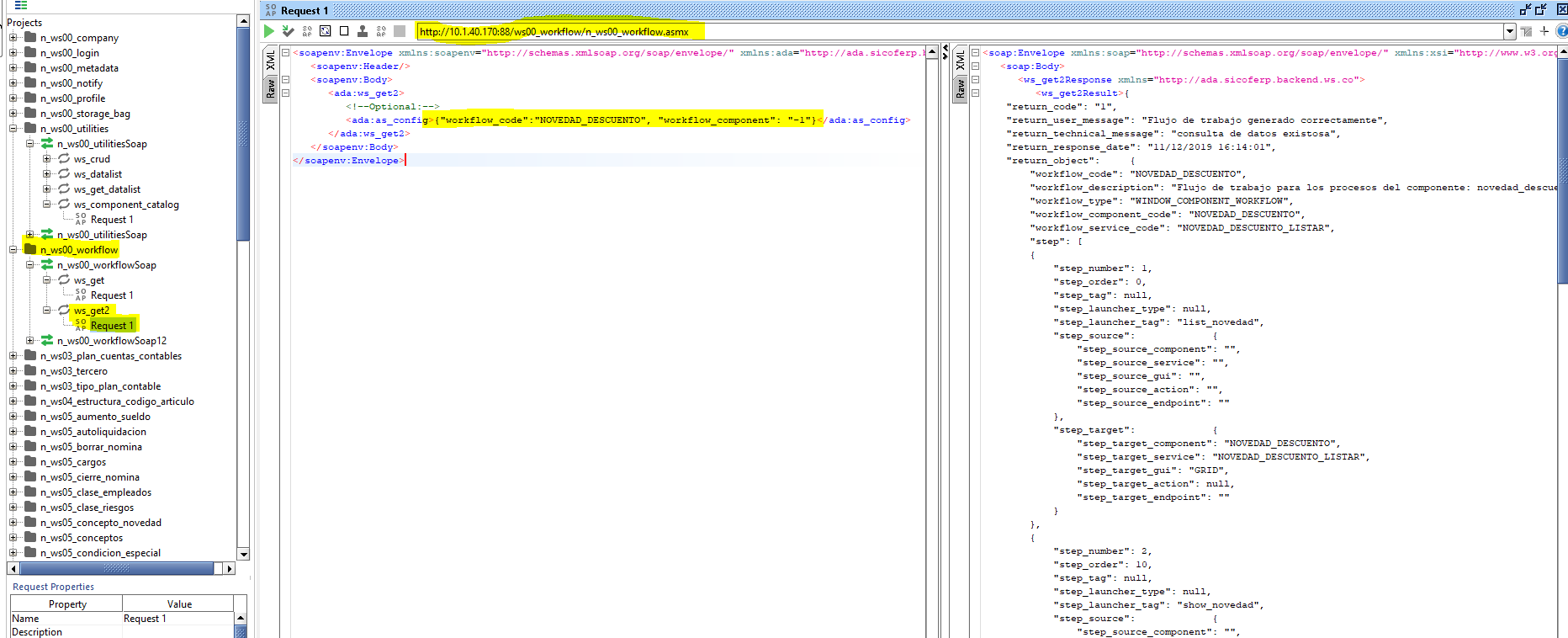
Task: Click the authentication person icon in toolbar
Action: point(363,31)
